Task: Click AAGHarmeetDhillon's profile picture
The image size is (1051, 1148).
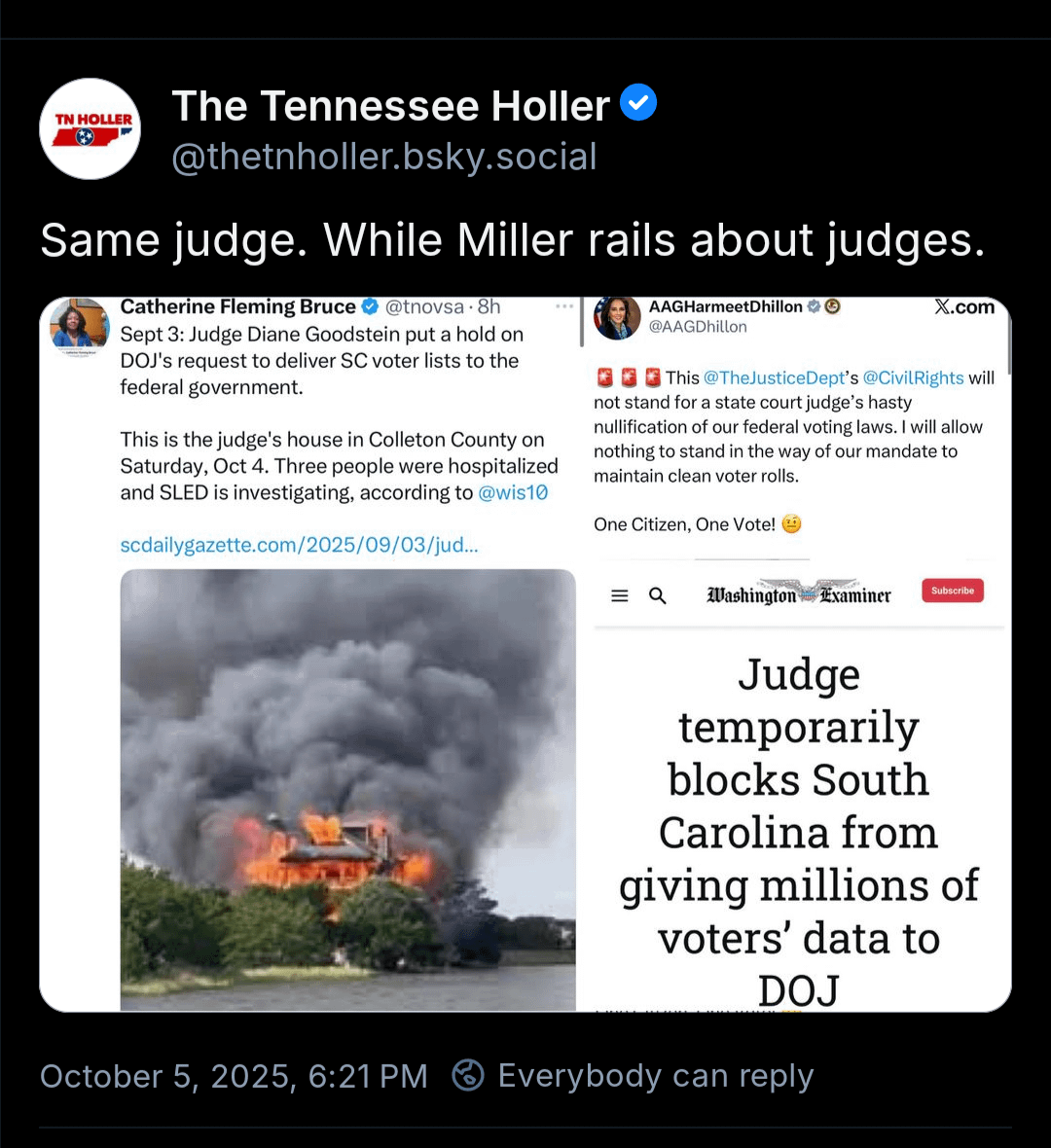Action: [x=617, y=318]
